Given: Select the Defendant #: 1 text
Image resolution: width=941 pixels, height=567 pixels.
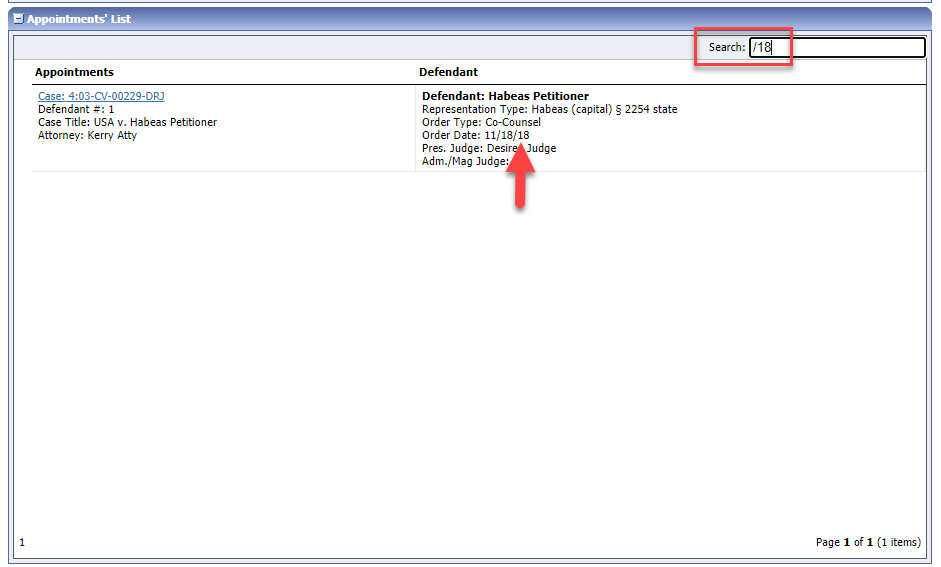Looking at the screenshot, I should click(76, 109).
